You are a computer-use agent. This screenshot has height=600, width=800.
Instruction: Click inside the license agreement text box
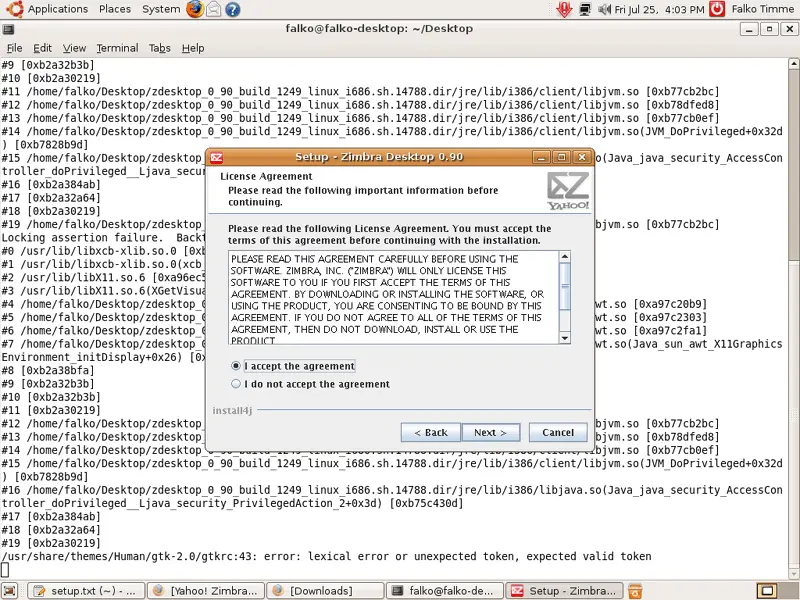point(393,297)
